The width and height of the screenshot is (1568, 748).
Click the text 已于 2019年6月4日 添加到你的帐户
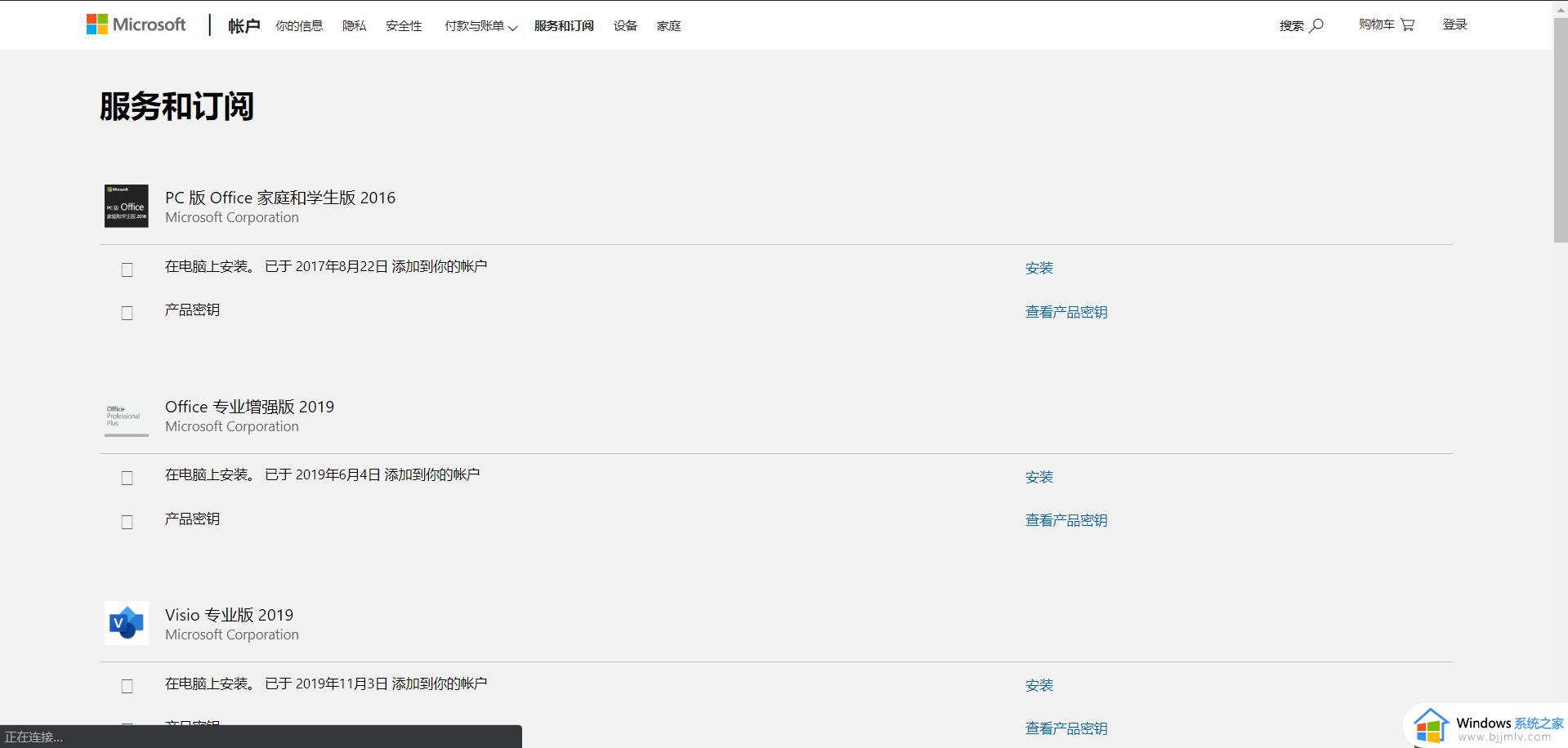click(x=372, y=474)
